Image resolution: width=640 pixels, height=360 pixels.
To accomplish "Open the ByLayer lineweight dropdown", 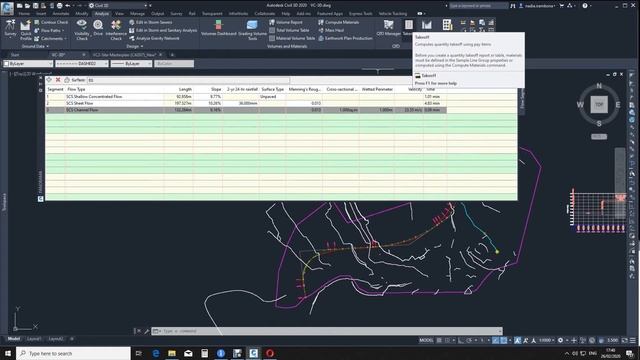I will 131,64.
